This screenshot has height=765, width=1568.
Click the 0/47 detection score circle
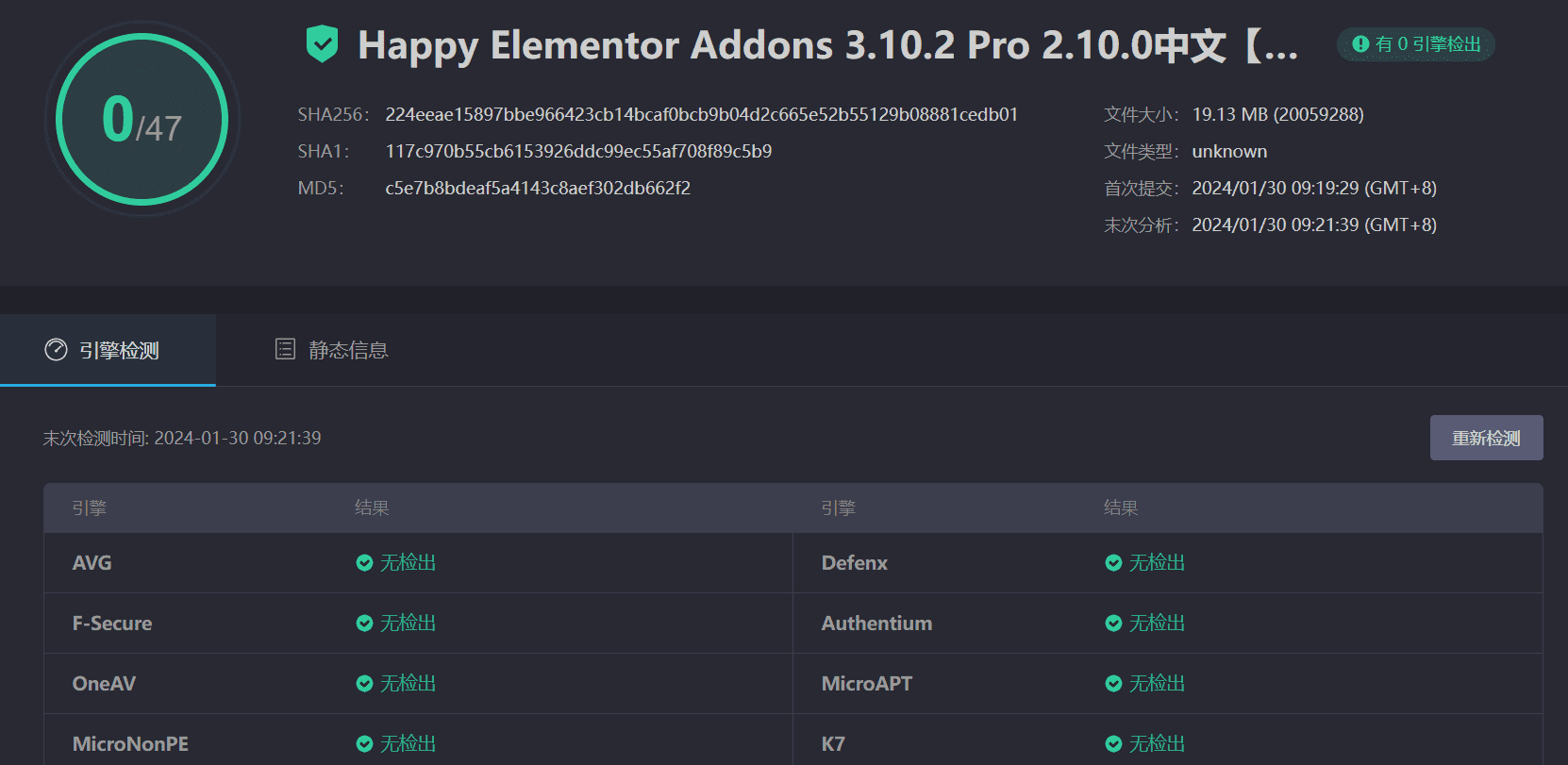(x=142, y=119)
